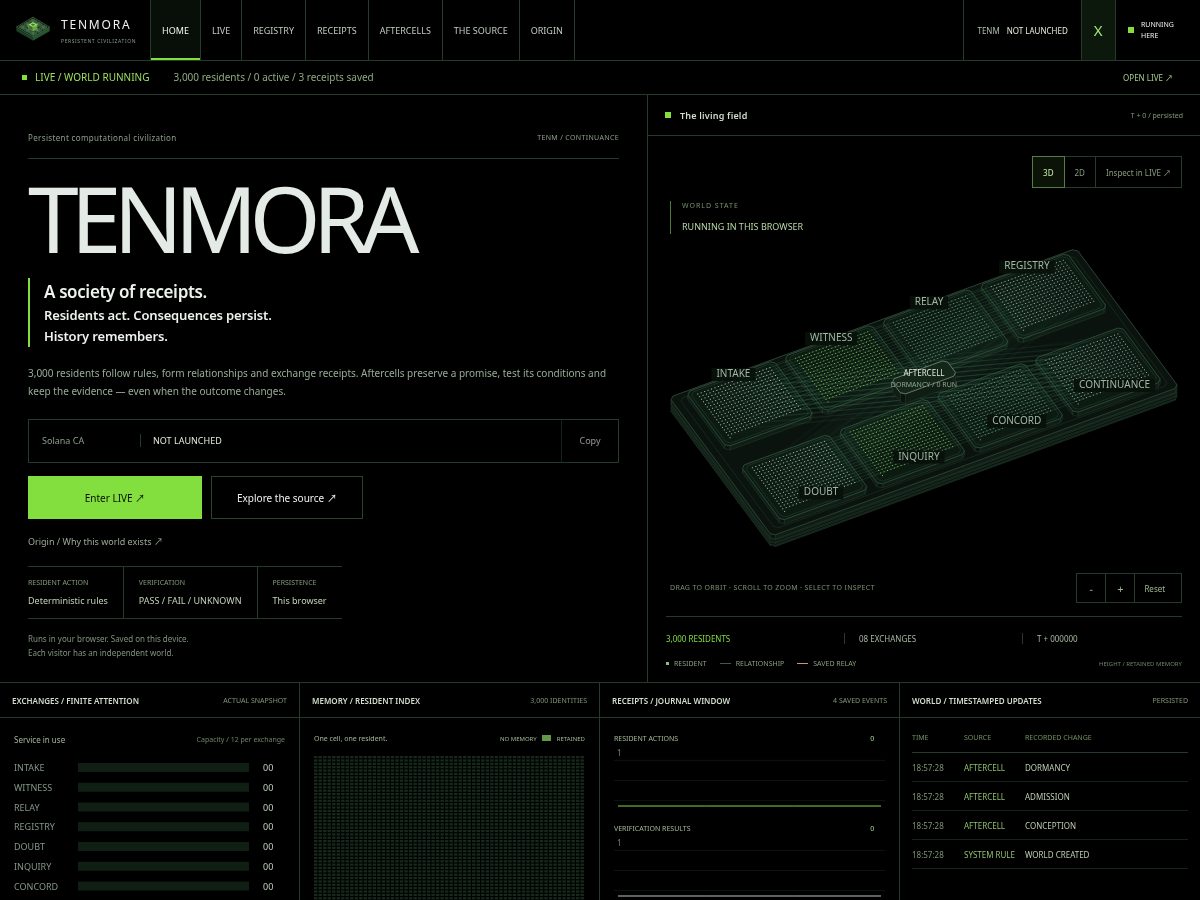Click the CONCORD exchange row label
This screenshot has height=900, width=1200.
click(36, 887)
